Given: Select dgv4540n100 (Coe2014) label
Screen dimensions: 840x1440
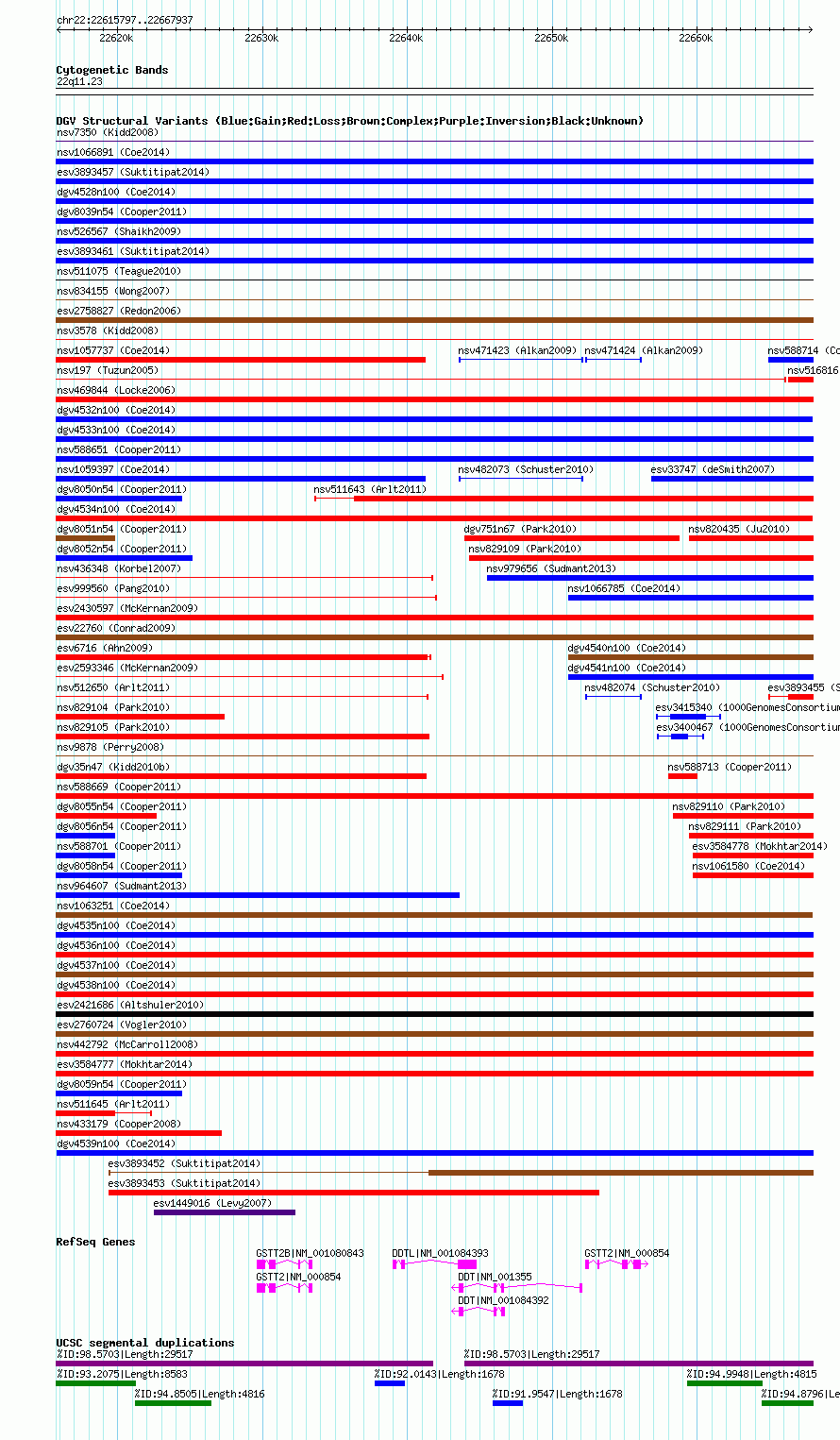Looking at the screenshot, I should coord(627,648).
